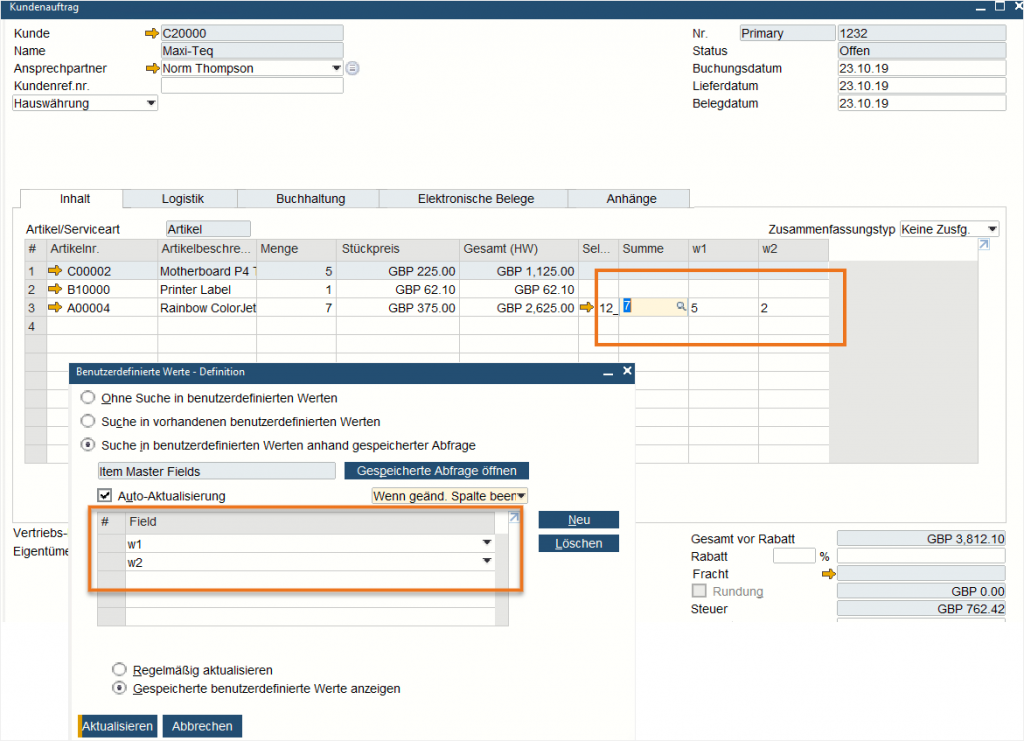
Task: Click the link arrow next to Kunde C20000
Action: tap(152, 33)
